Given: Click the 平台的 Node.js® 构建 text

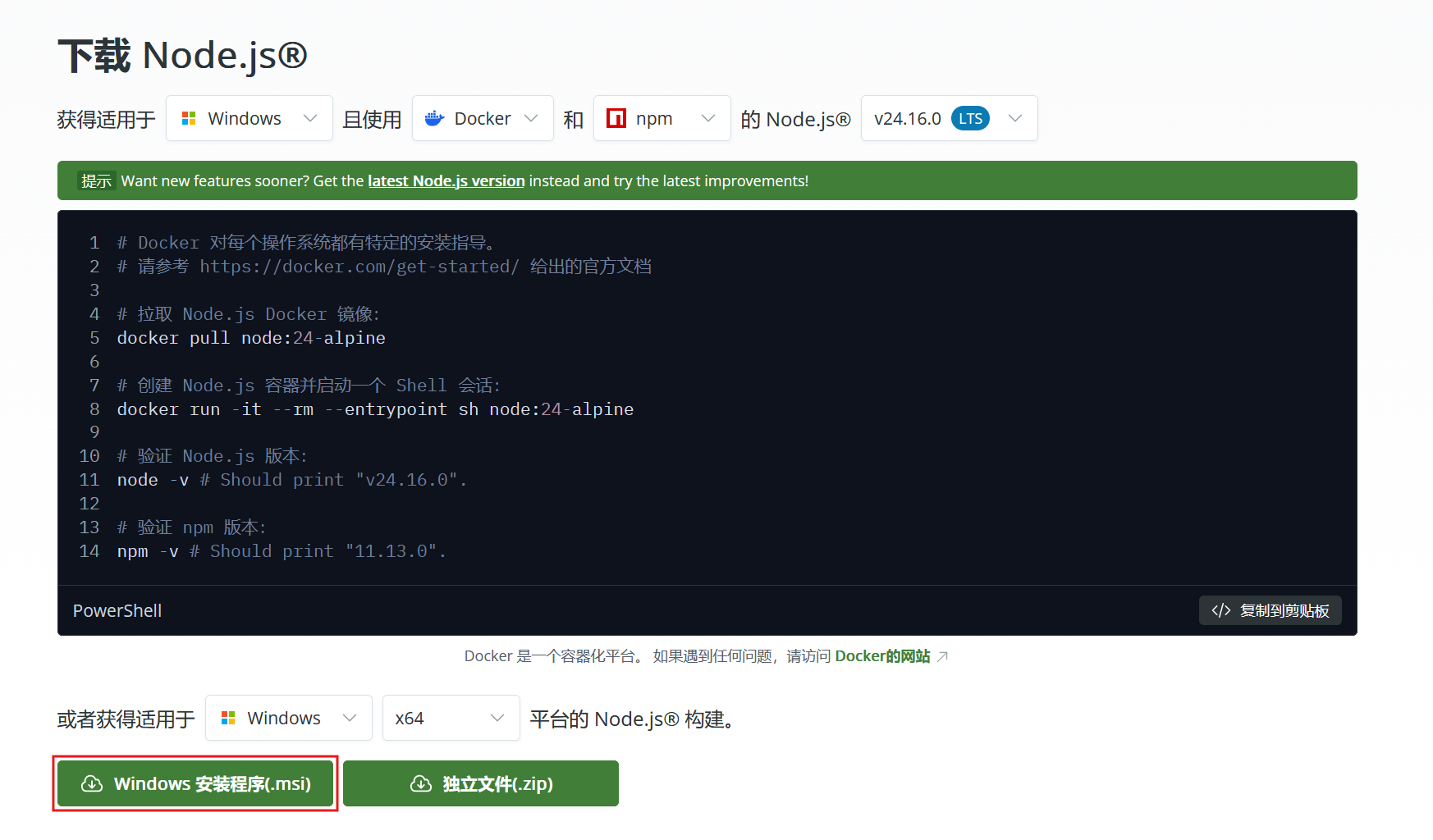Looking at the screenshot, I should (632, 719).
